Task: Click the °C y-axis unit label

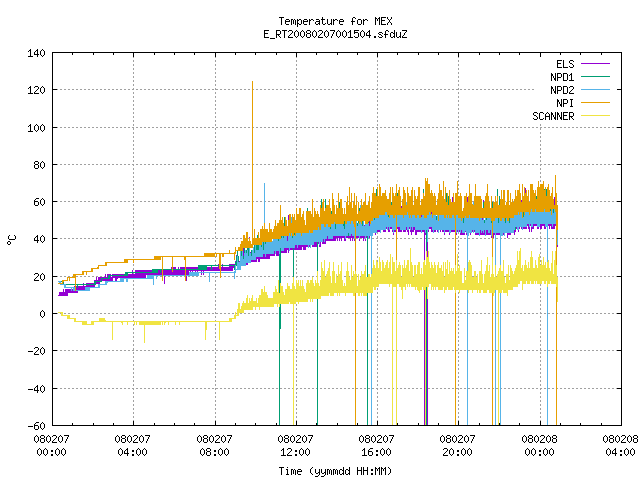Action: (x=11, y=240)
